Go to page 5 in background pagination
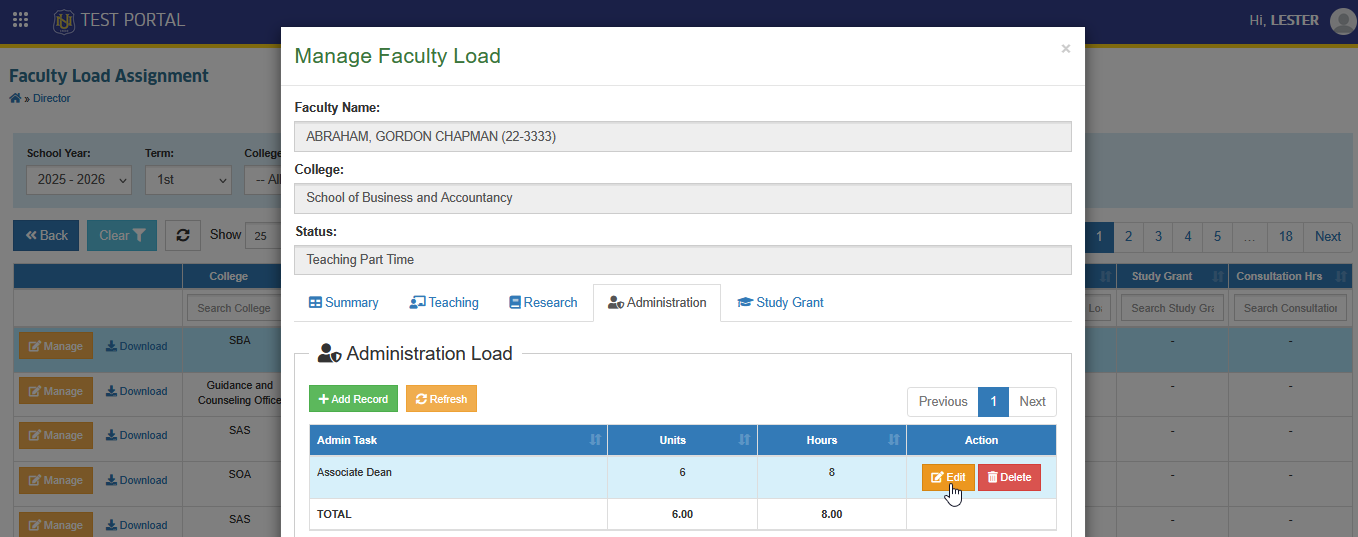The width and height of the screenshot is (1358, 537). tap(1217, 236)
